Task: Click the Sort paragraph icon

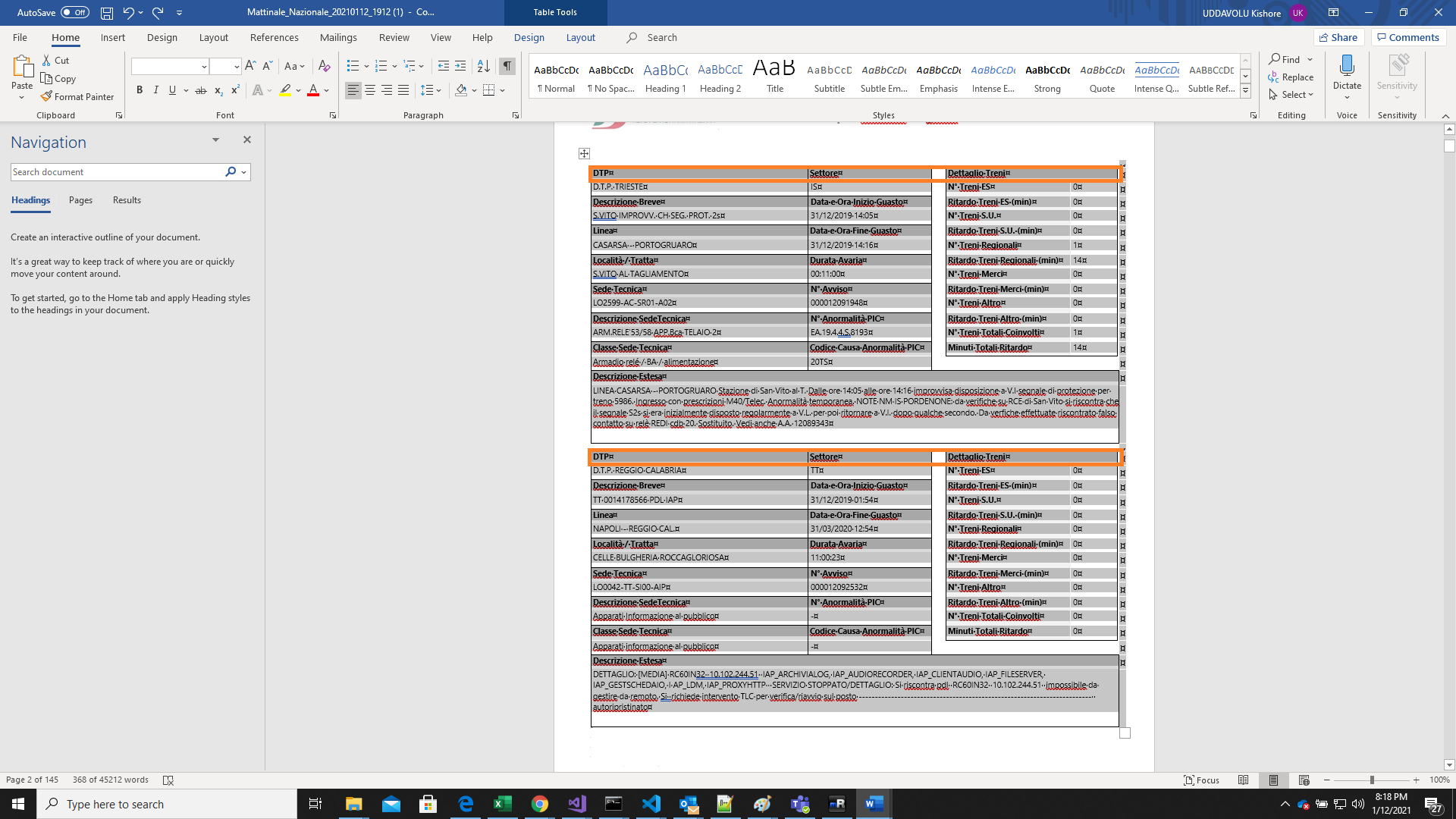Action: tap(483, 66)
